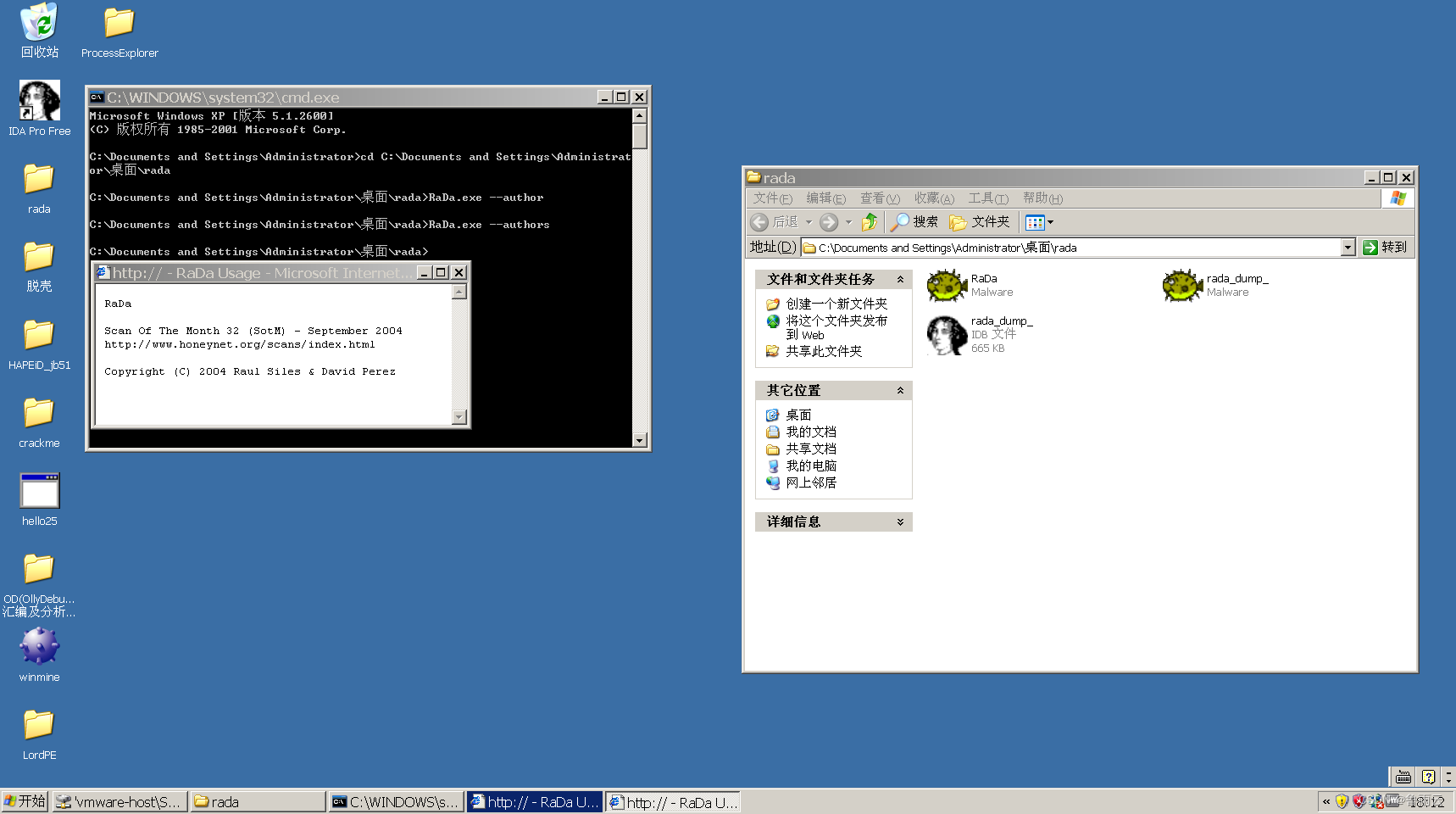Switch to vmware-host taskbar item

[120, 801]
